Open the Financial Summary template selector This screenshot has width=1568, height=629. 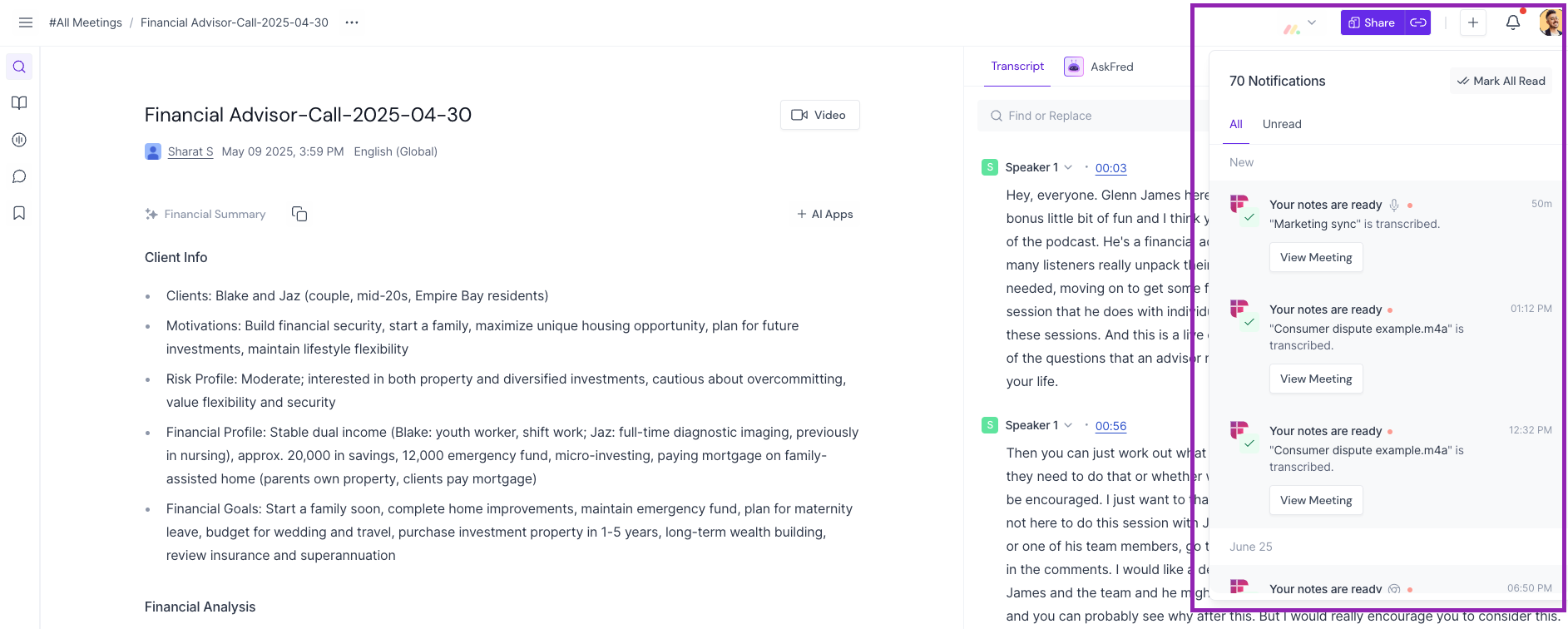(x=206, y=214)
